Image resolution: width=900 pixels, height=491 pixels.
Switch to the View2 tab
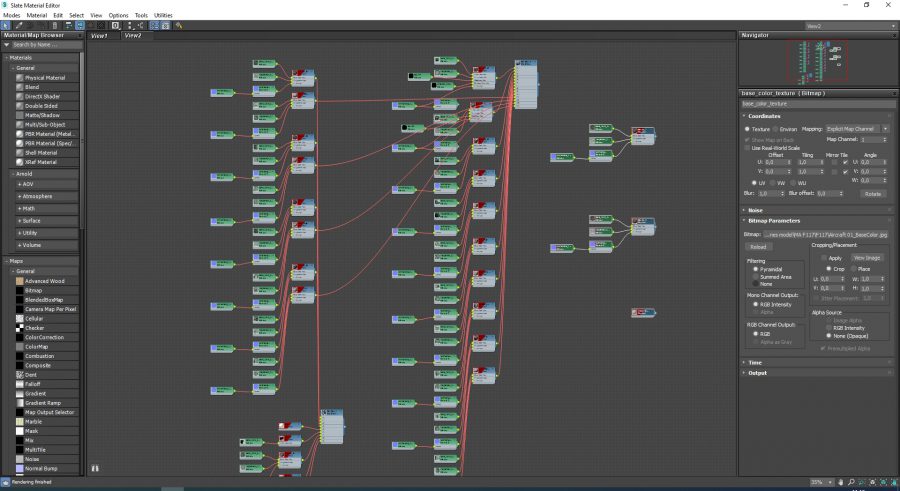tap(133, 36)
